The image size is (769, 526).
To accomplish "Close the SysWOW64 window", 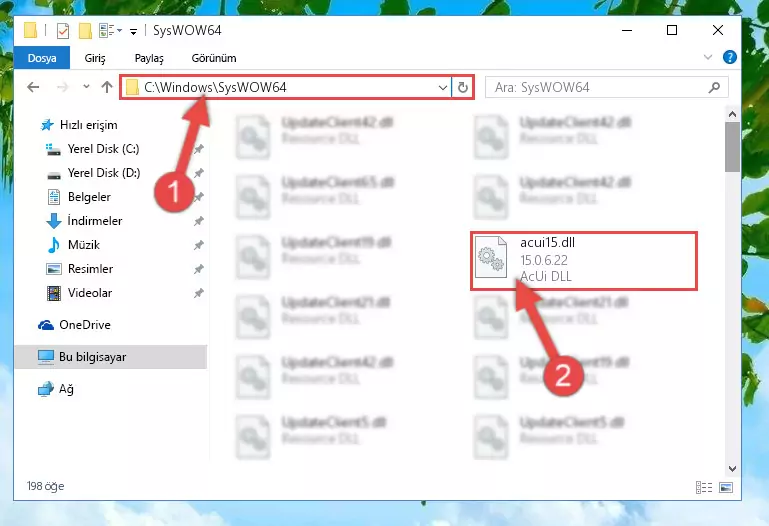I will (718, 30).
